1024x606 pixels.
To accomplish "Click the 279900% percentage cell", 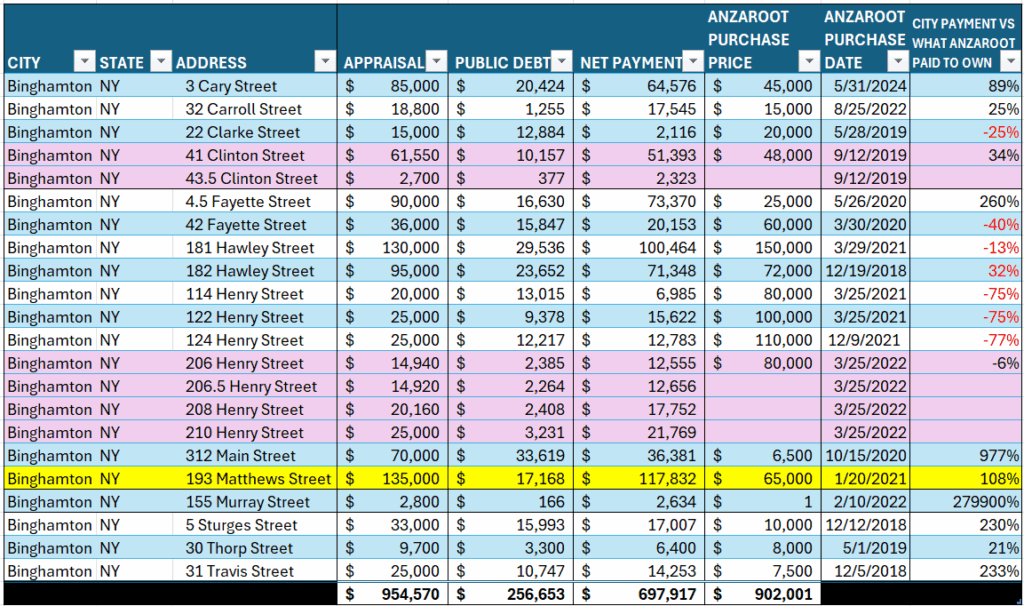I will pyautogui.click(x=967, y=502).
